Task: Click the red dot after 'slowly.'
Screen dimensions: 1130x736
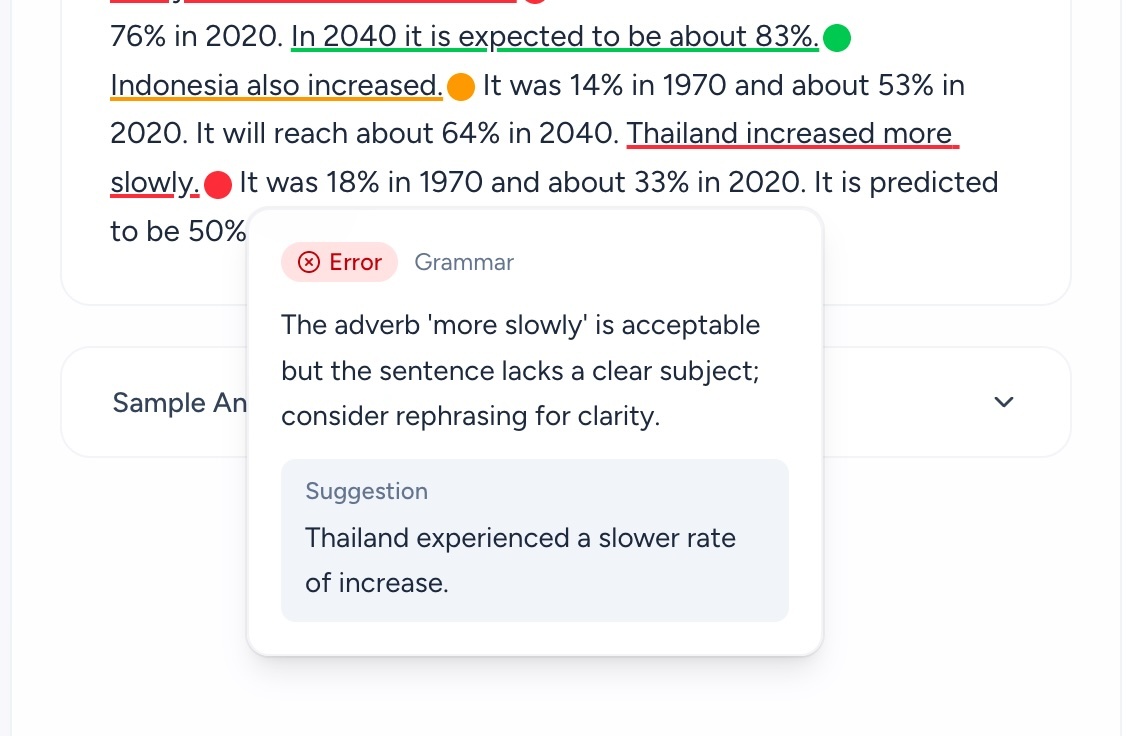Action: [218, 185]
